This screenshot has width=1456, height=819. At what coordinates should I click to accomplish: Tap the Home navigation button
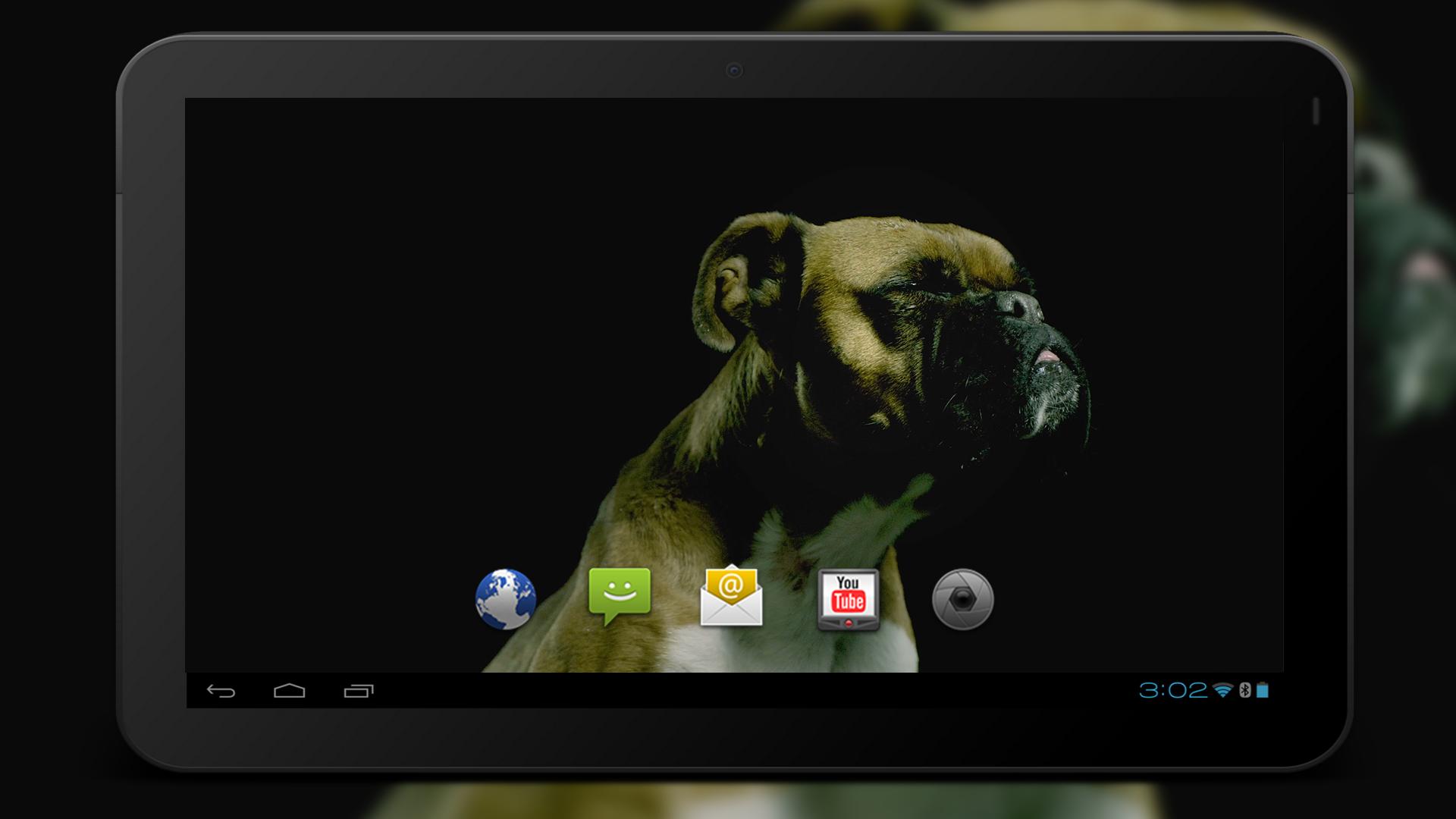click(290, 691)
